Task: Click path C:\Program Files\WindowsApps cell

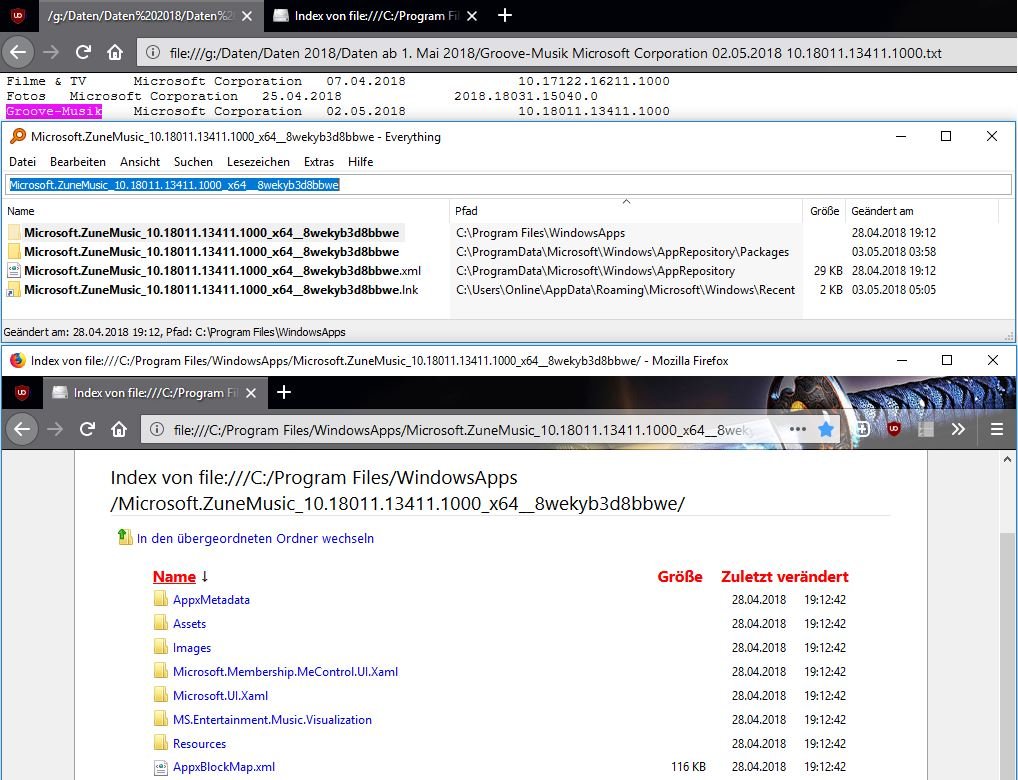Action: click(540, 233)
